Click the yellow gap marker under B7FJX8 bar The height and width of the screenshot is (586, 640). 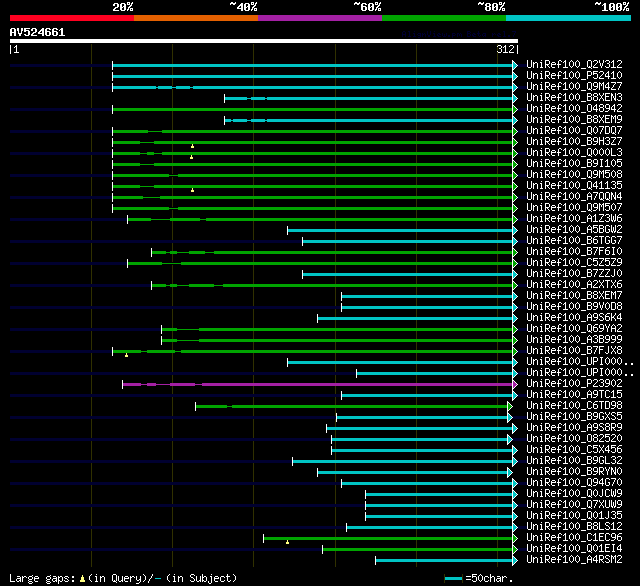[x=127, y=355]
